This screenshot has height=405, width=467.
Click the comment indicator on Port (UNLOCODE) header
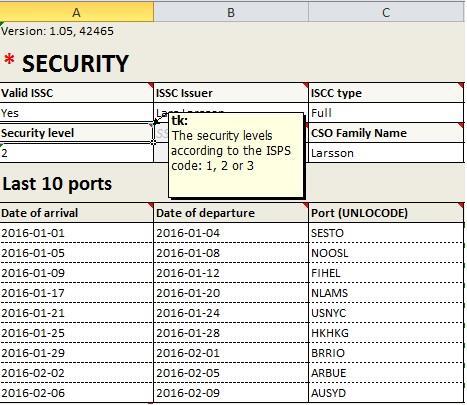pos(461,205)
